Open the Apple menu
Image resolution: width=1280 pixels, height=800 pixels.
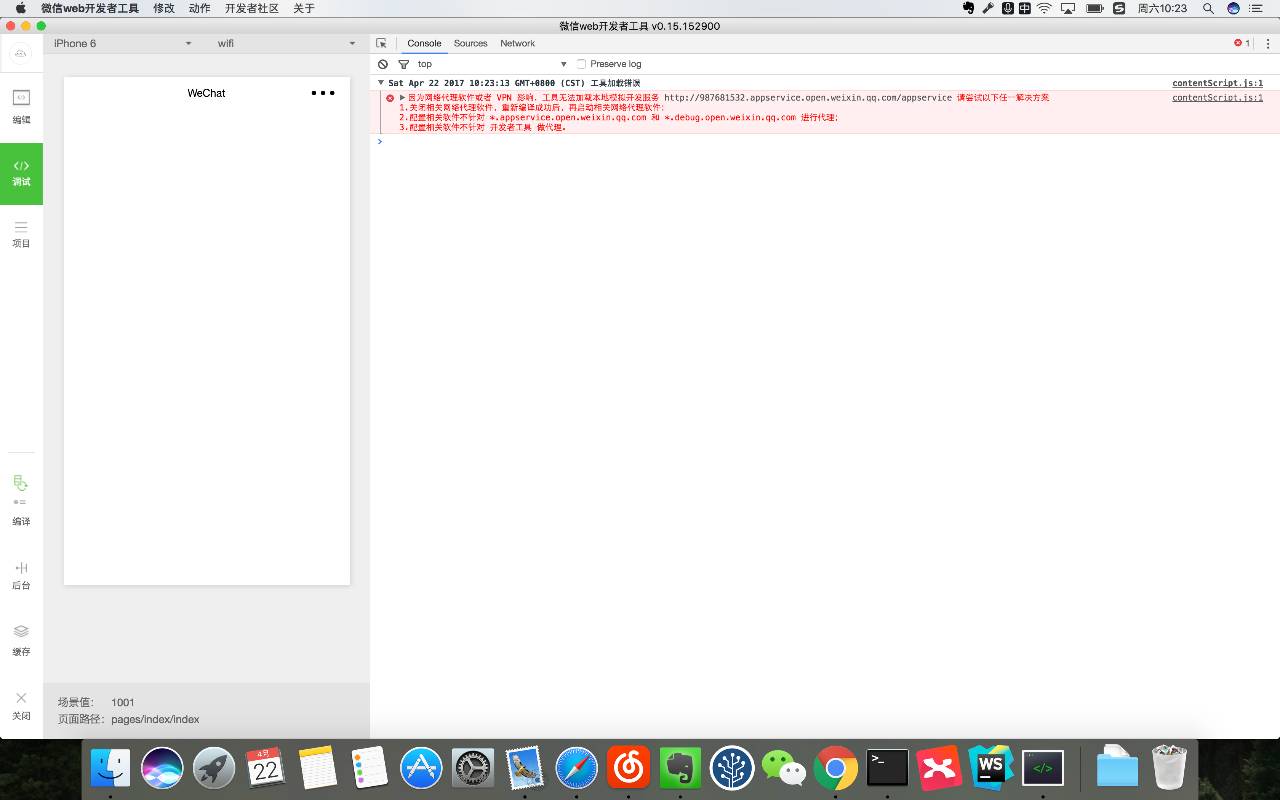(x=20, y=8)
